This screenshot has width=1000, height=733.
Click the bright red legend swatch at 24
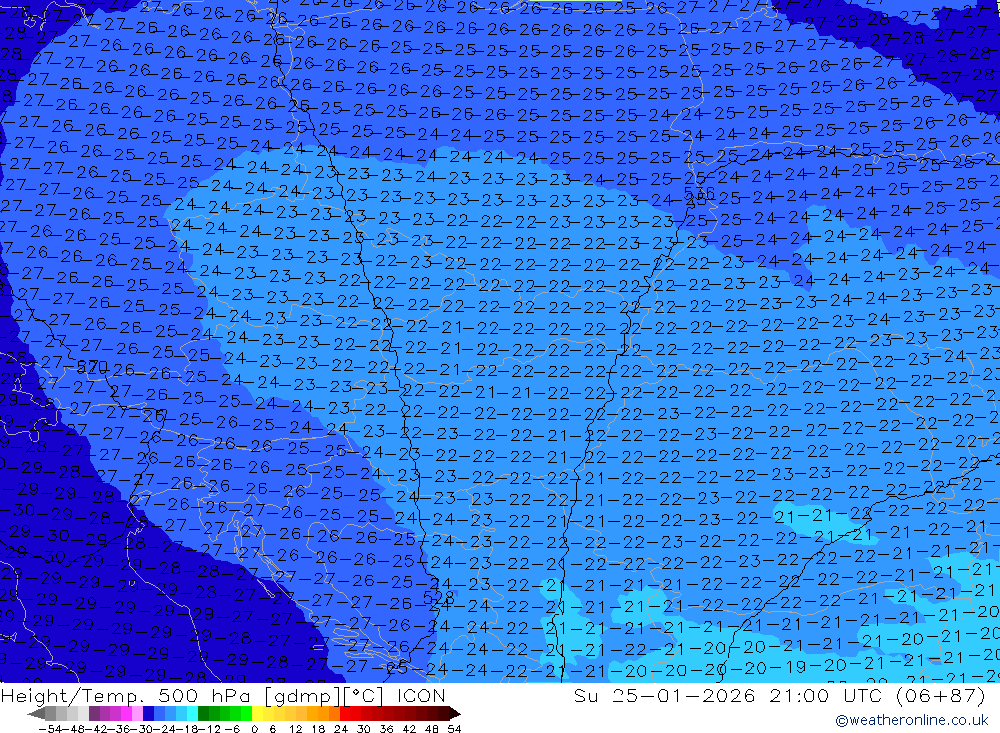[x=345, y=713]
